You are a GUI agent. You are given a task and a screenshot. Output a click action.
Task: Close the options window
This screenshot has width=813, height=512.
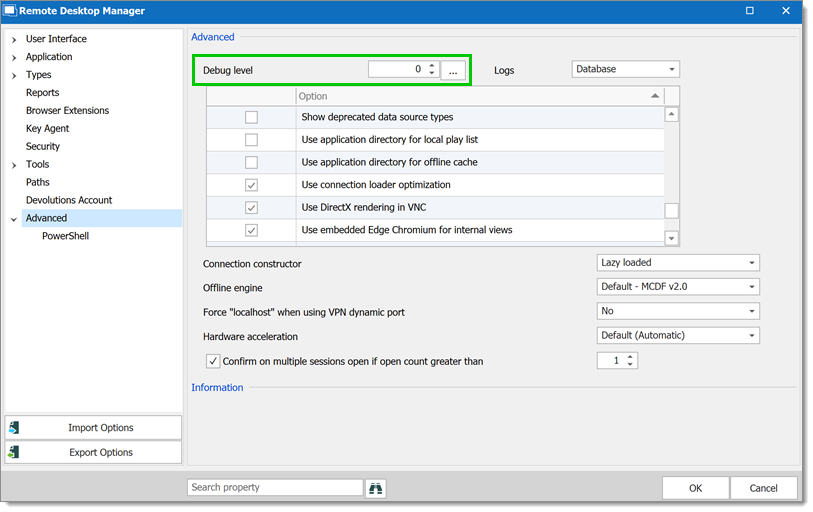coord(786,10)
